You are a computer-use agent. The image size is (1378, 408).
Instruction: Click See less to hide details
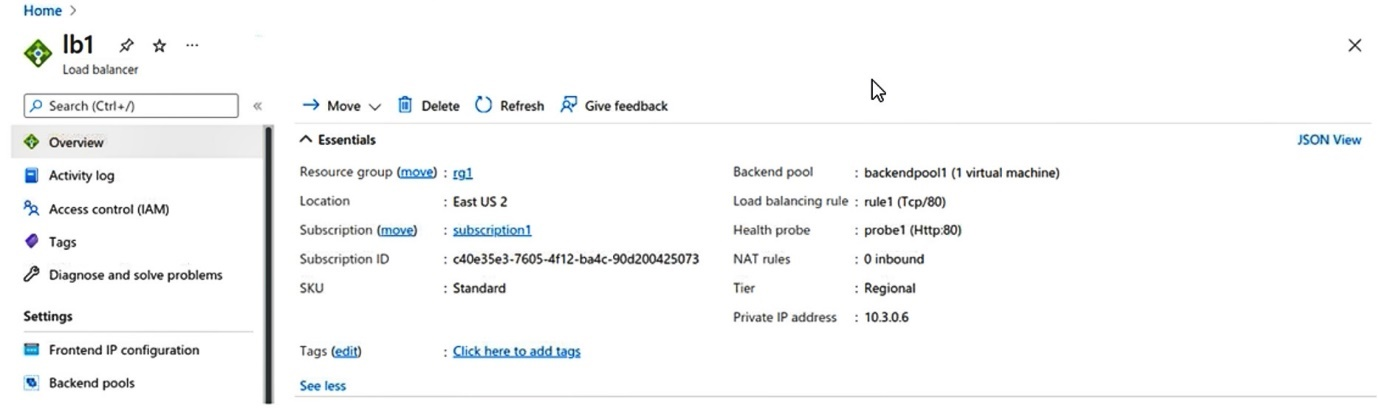[x=322, y=386]
